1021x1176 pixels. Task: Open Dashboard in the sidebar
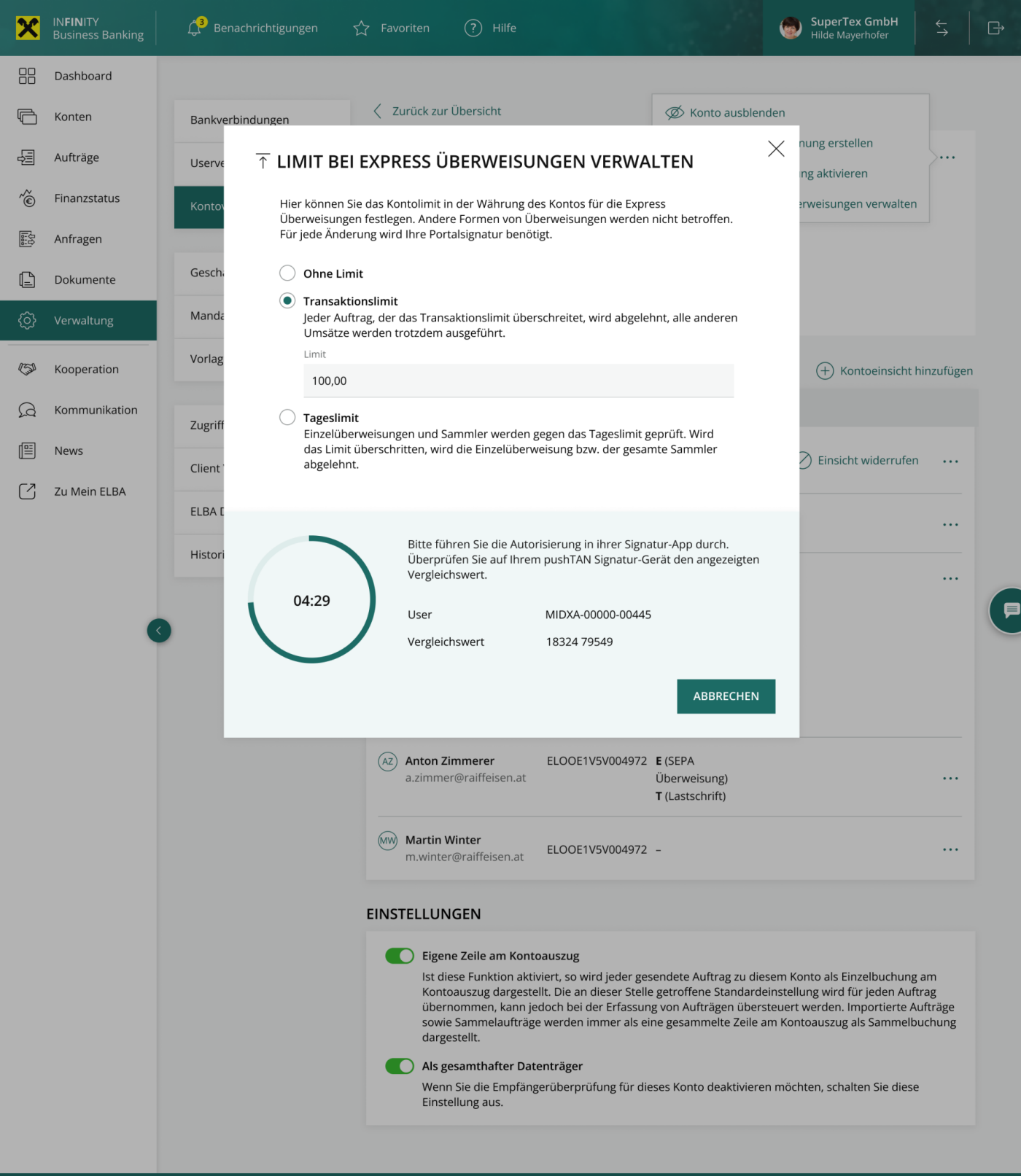(82, 76)
